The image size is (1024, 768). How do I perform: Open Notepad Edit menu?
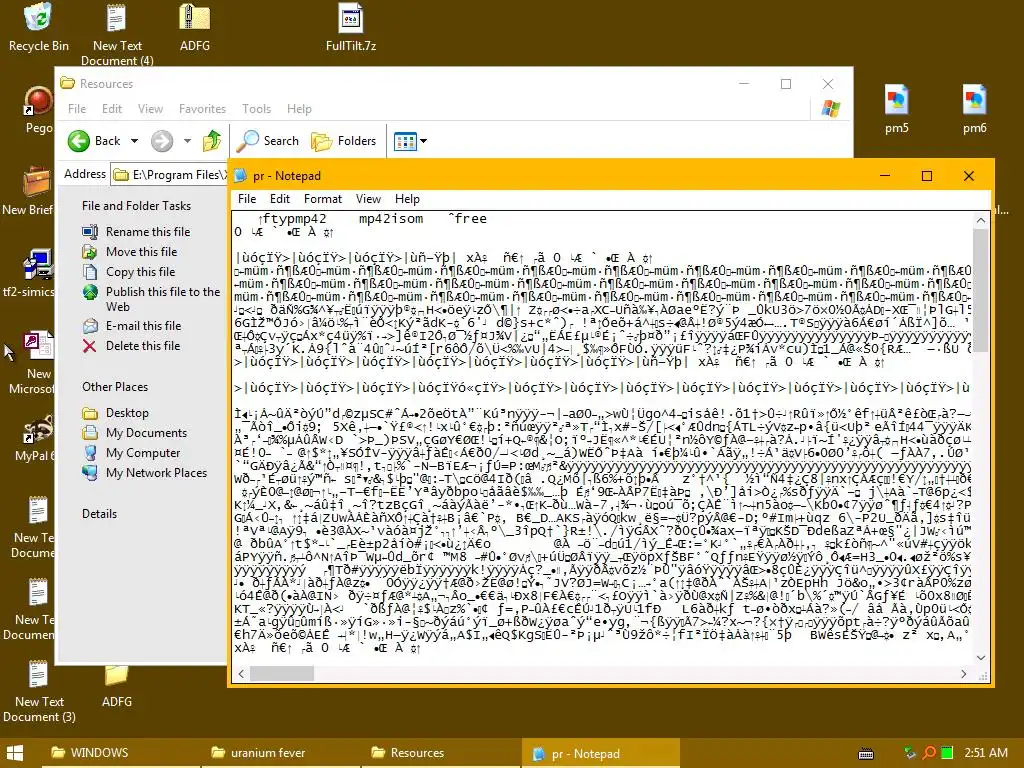(280, 199)
